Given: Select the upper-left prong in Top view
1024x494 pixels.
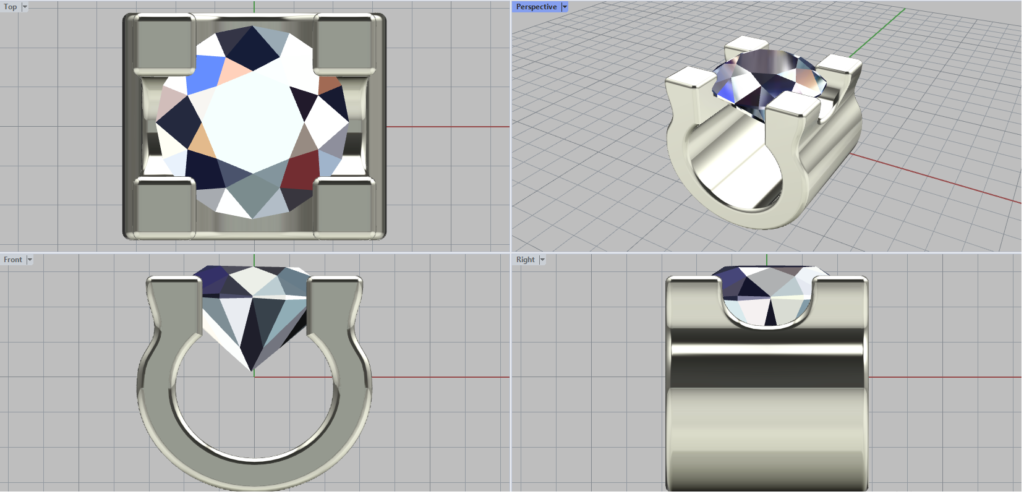Looking at the screenshot, I should (x=158, y=44).
